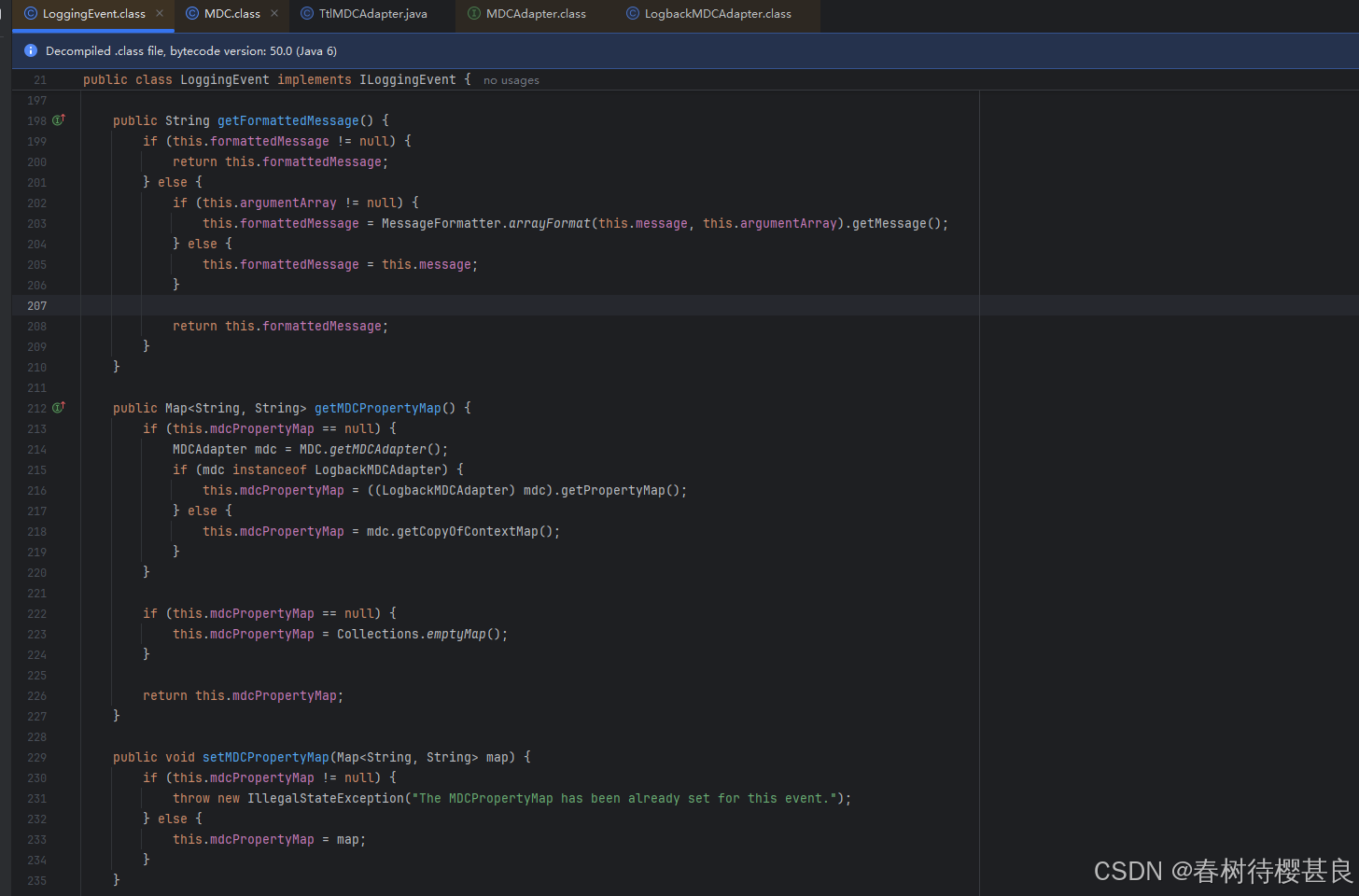The width and height of the screenshot is (1359, 896).
Task: Switch to the TtlMDCAdapter.java tab
Action: pos(372,14)
